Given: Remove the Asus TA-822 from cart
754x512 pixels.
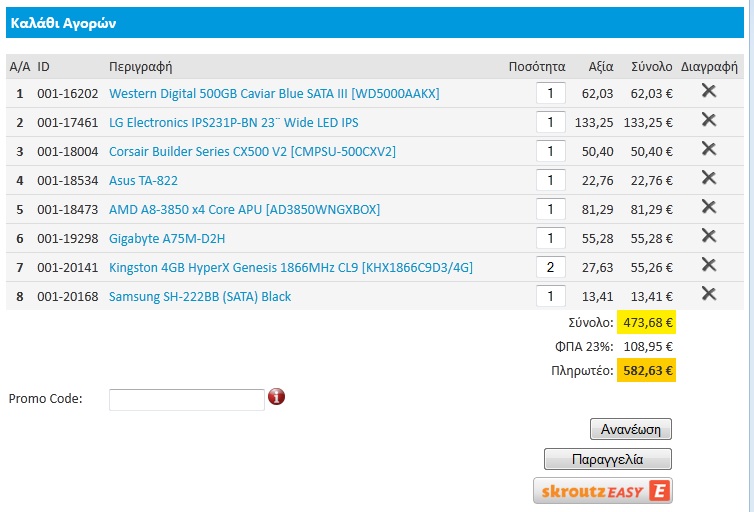Looking at the screenshot, I should [709, 177].
